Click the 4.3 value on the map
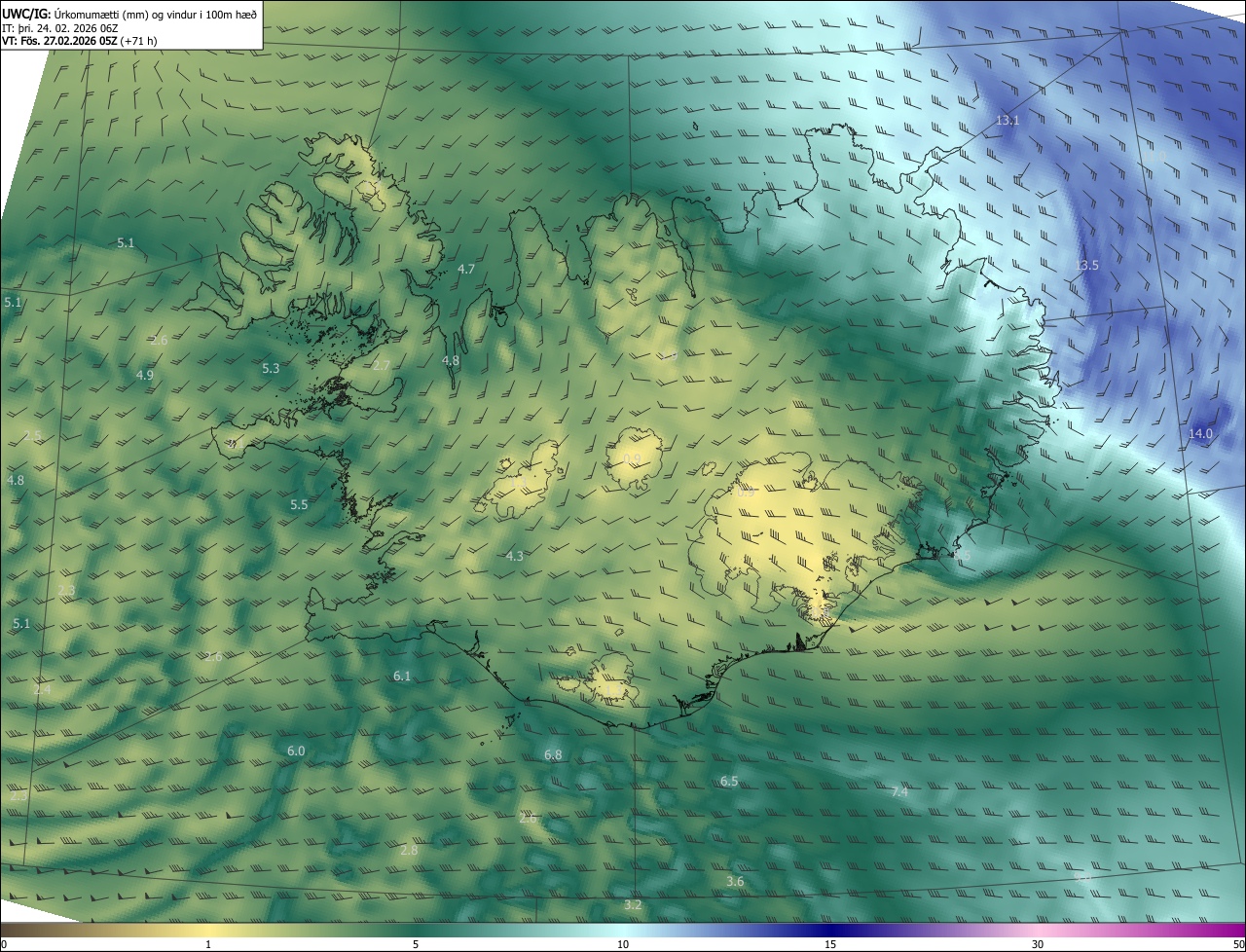 click(x=515, y=556)
